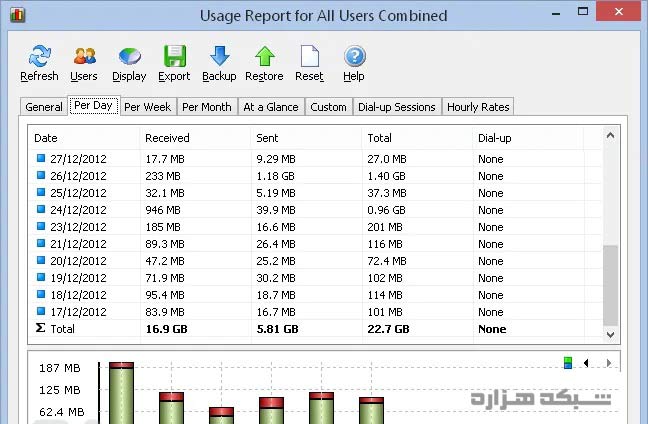The image size is (648, 424).
Task: Sort by the Dial-up column header
Action: click(x=528, y=138)
